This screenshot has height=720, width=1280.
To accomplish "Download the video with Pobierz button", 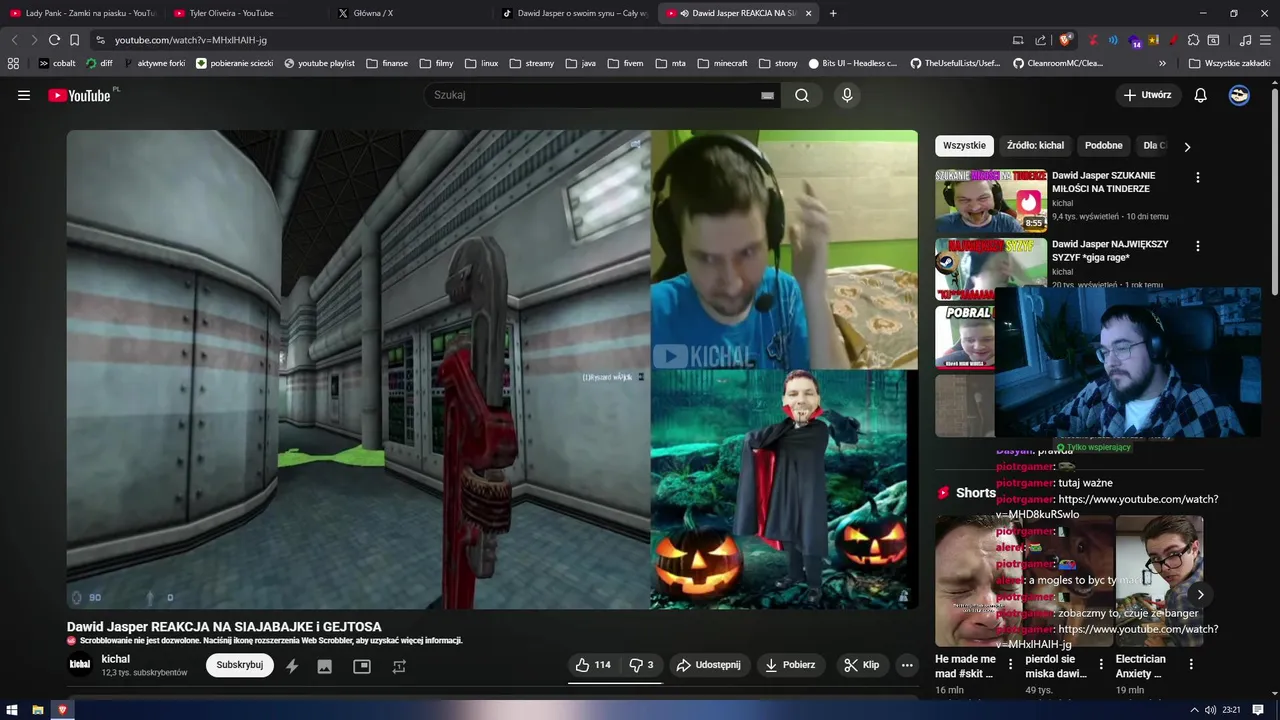I will [790, 665].
